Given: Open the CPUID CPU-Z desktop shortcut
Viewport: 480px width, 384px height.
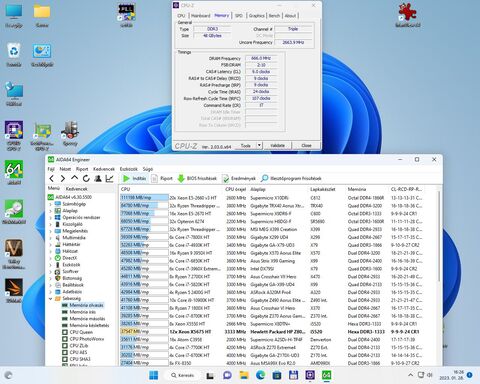Looking at the screenshot, I should coord(14,136).
